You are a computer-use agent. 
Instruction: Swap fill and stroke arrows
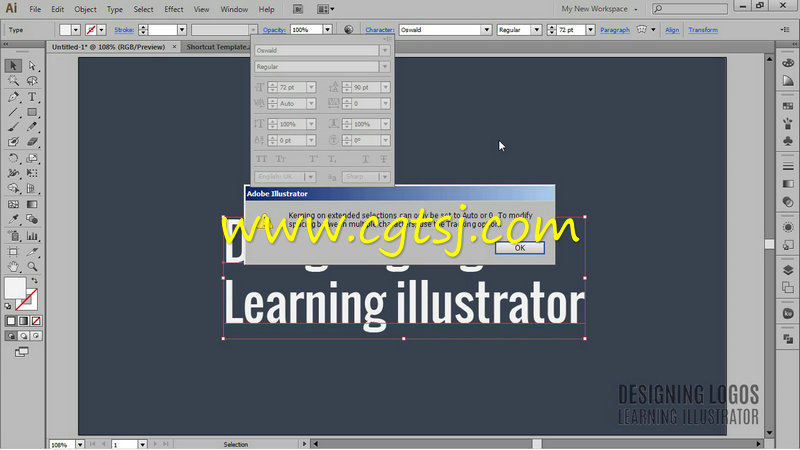coord(34,281)
